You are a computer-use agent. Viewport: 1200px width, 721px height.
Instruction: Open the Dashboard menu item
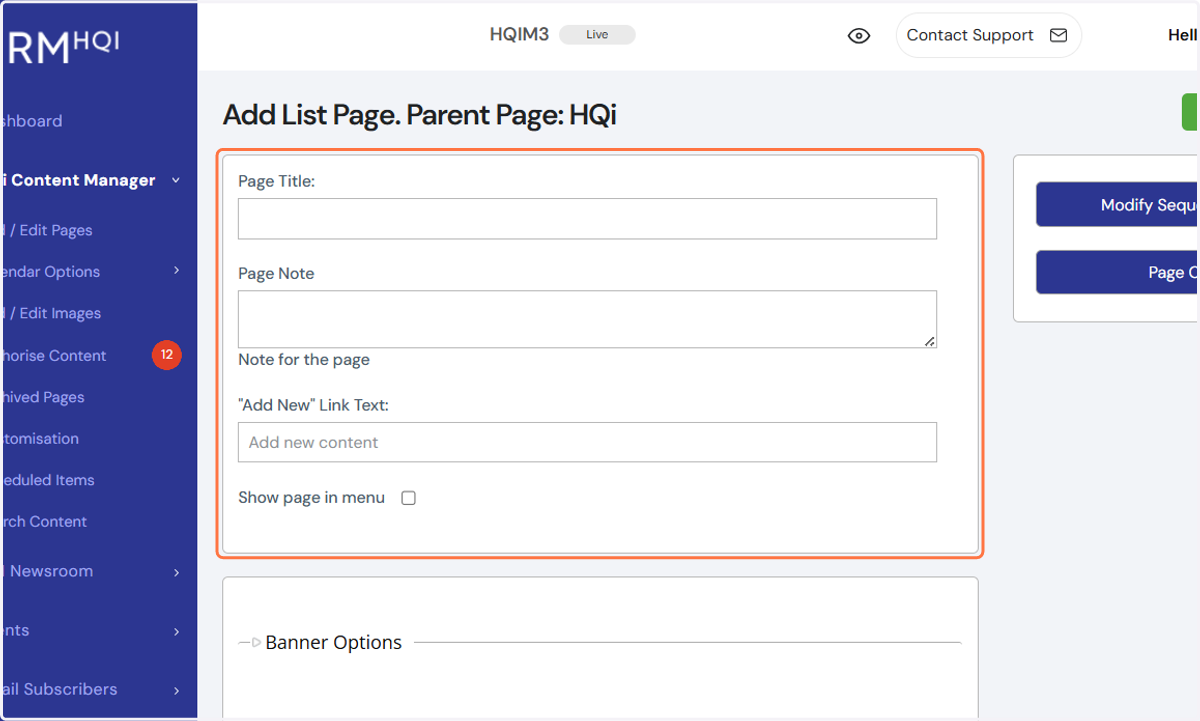(x=33, y=121)
